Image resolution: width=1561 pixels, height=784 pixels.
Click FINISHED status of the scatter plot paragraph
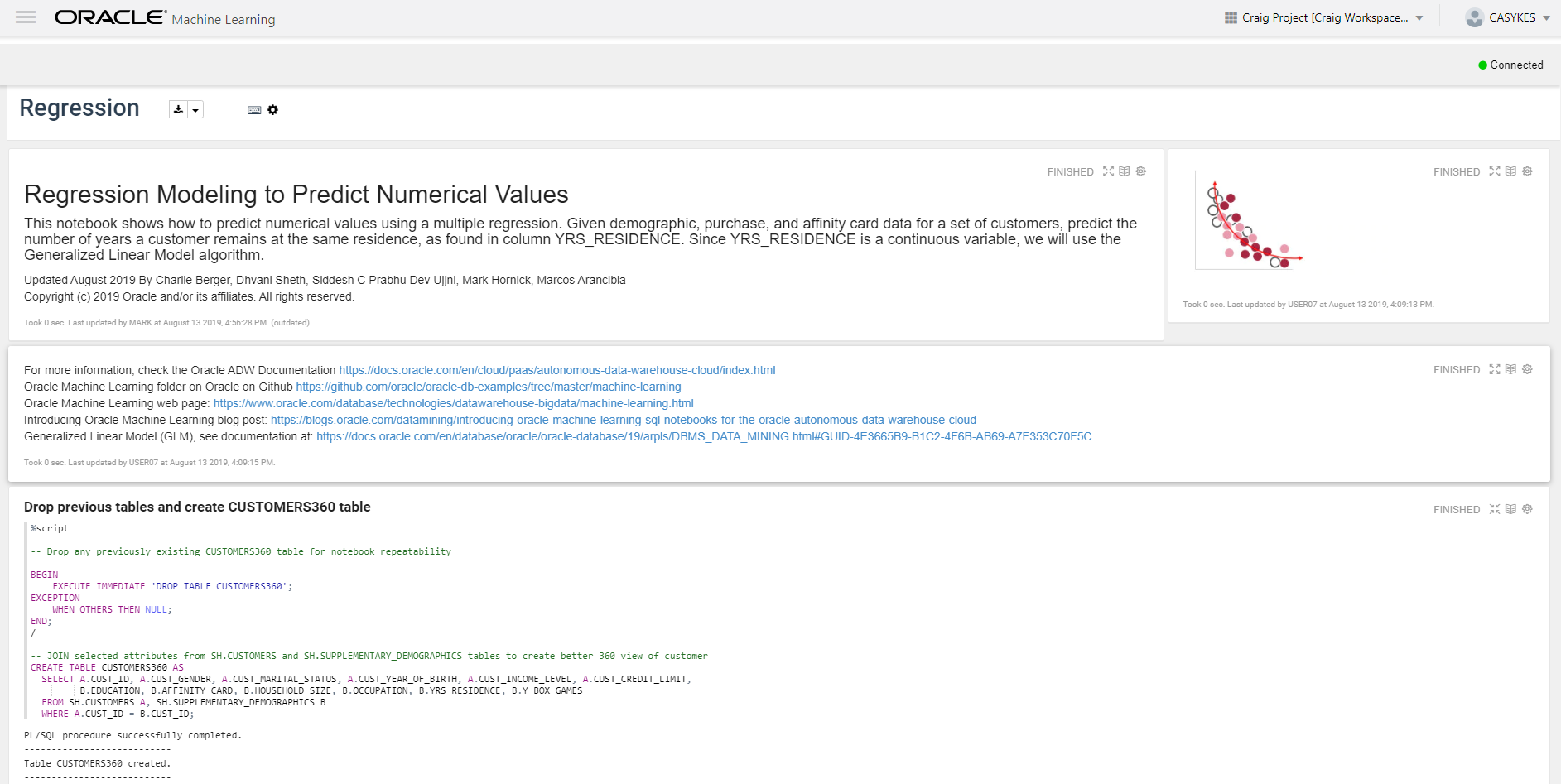coord(1457,172)
